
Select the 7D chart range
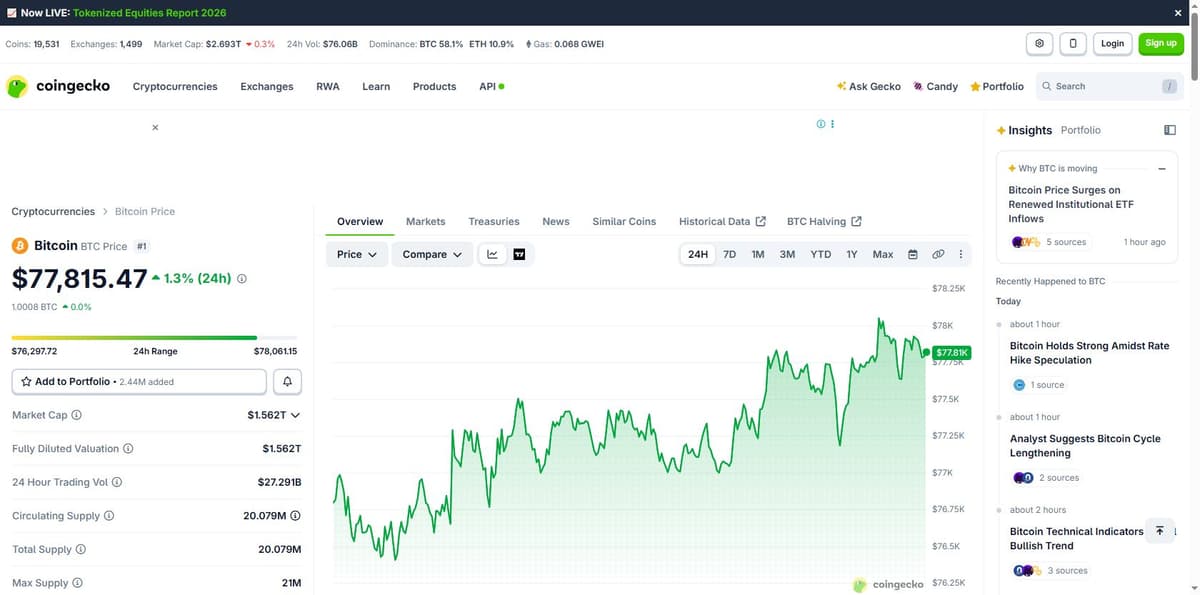pos(729,254)
